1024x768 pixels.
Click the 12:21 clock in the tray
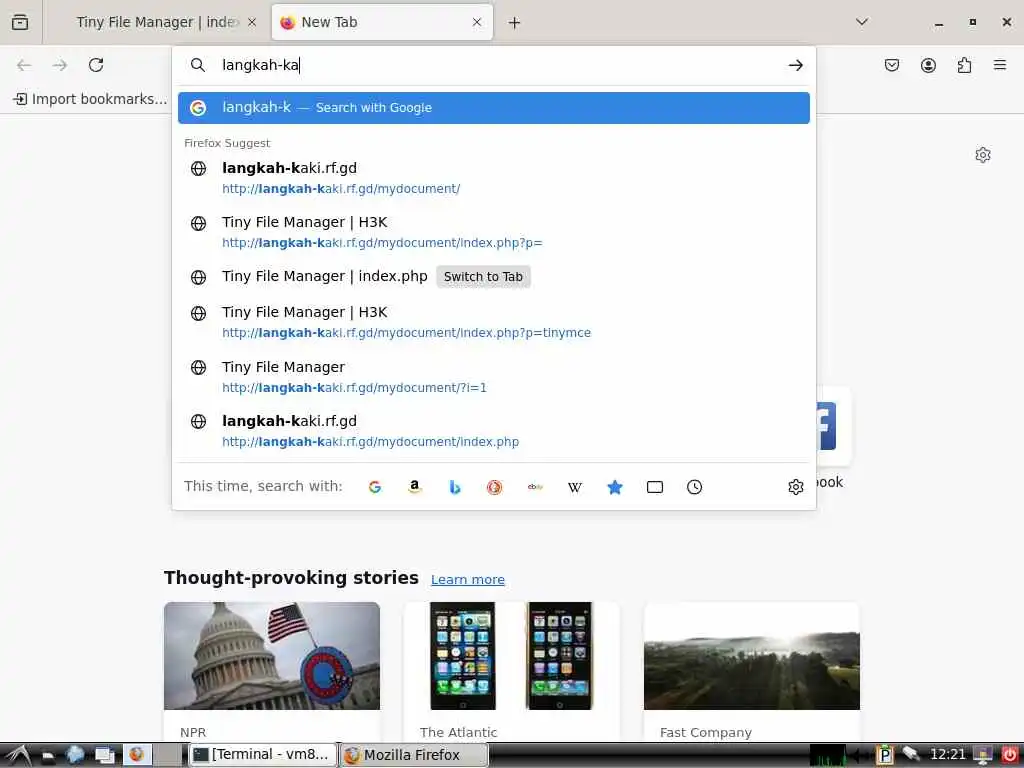tap(947, 755)
